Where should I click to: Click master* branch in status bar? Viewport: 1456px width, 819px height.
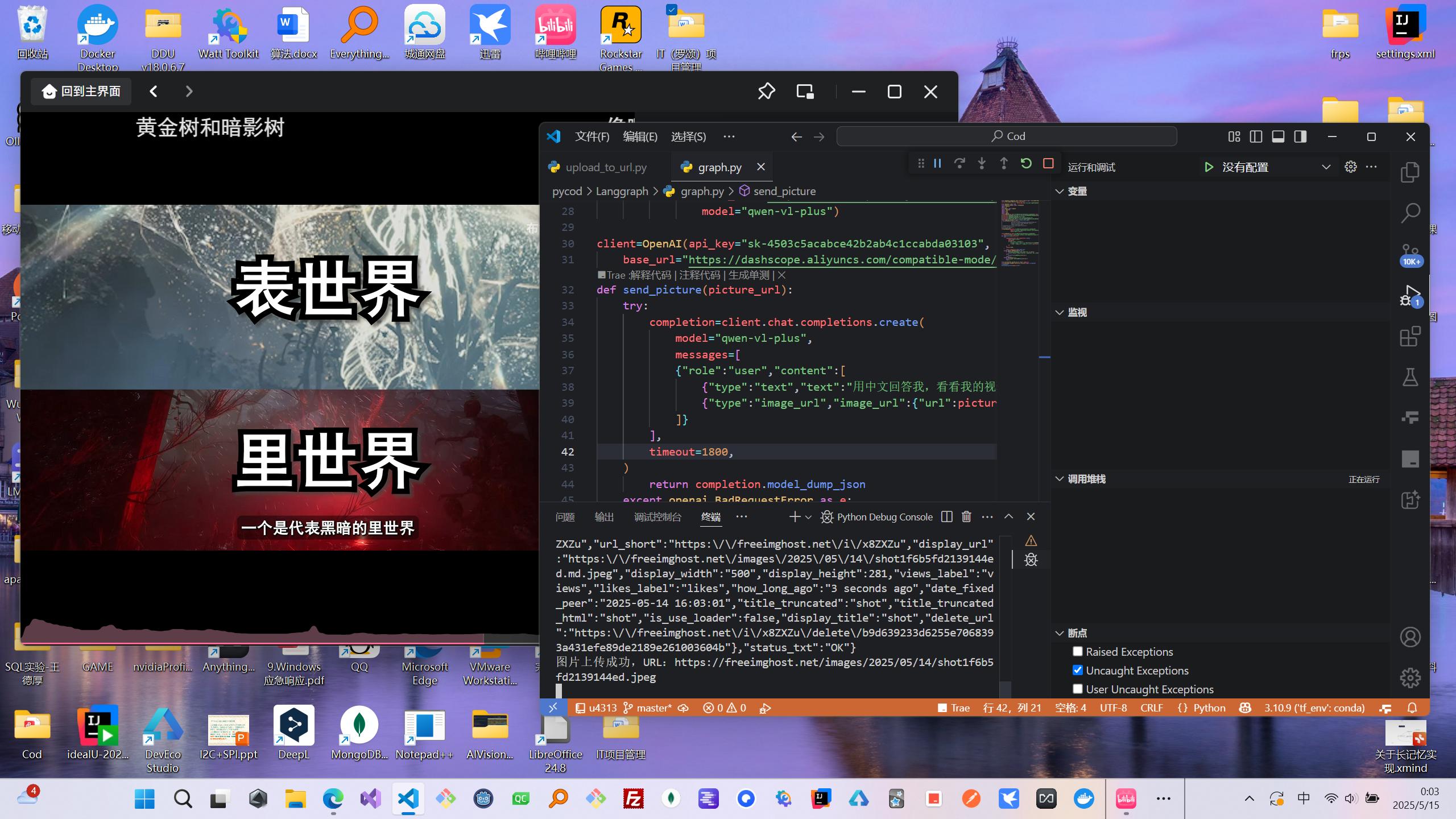648,708
